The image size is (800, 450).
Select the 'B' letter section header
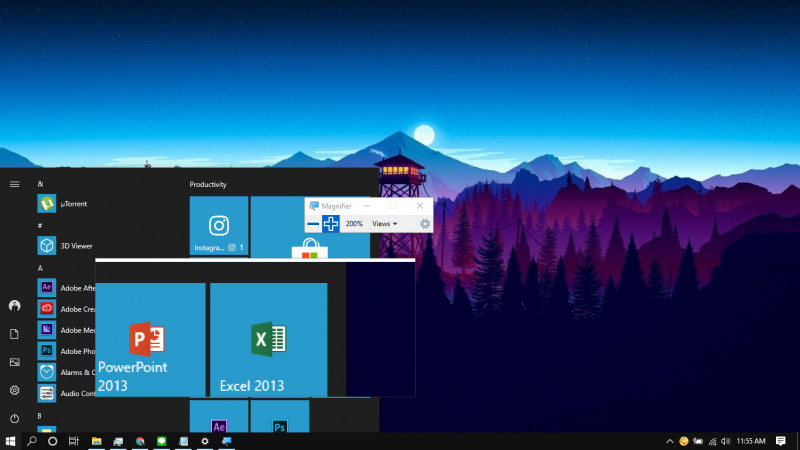click(40, 416)
